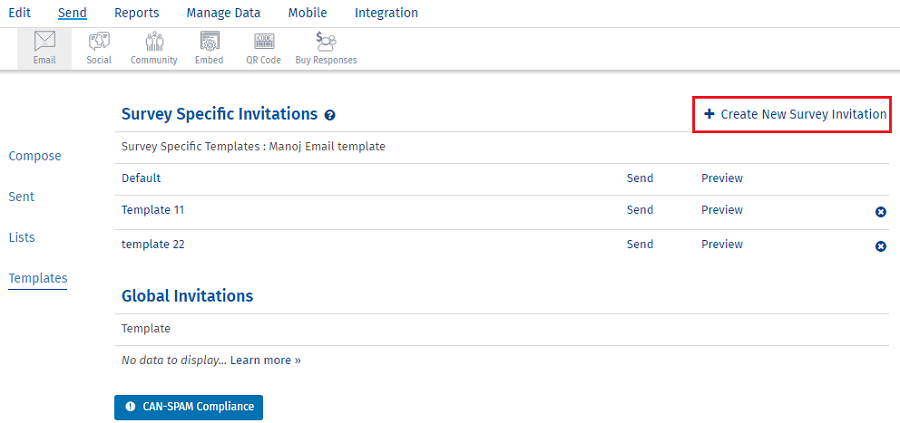Follow the Learn more link
The width and height of the screenshot is (900, 423).
pos(266,360)
